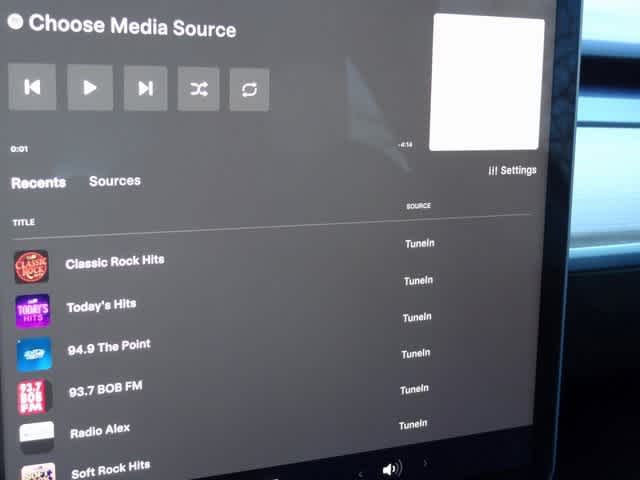640x480 pixels.
Task: Click the left chevron beside volume
Action: 361,471
